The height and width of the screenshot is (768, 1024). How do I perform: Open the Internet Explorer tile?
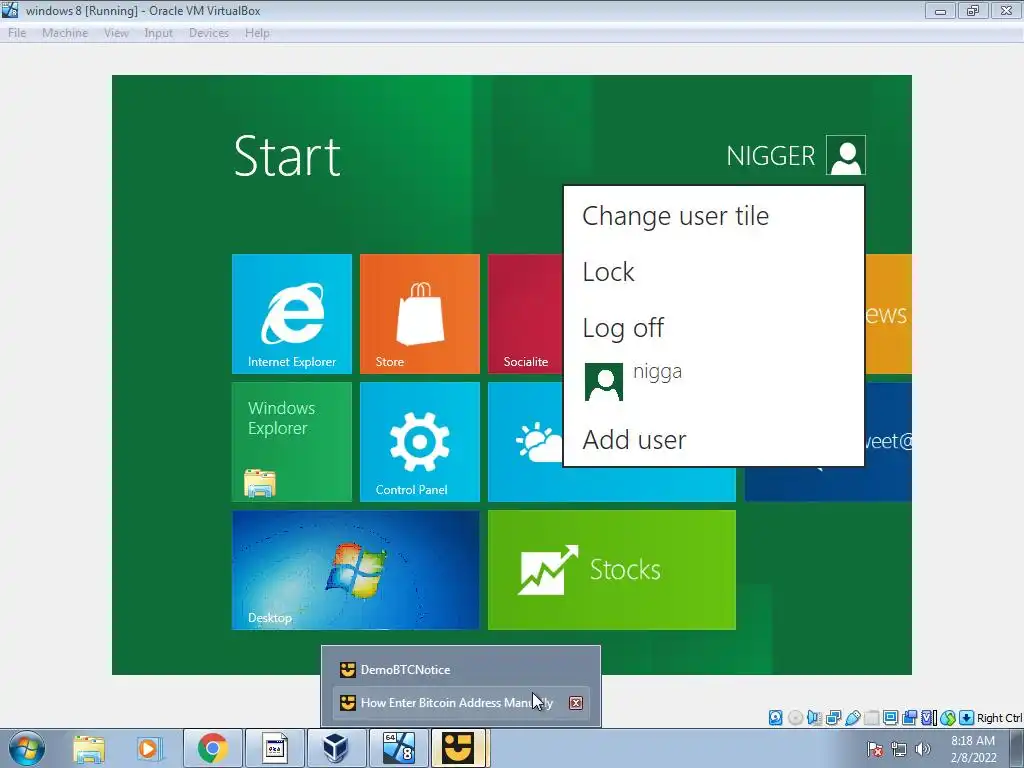291,313
